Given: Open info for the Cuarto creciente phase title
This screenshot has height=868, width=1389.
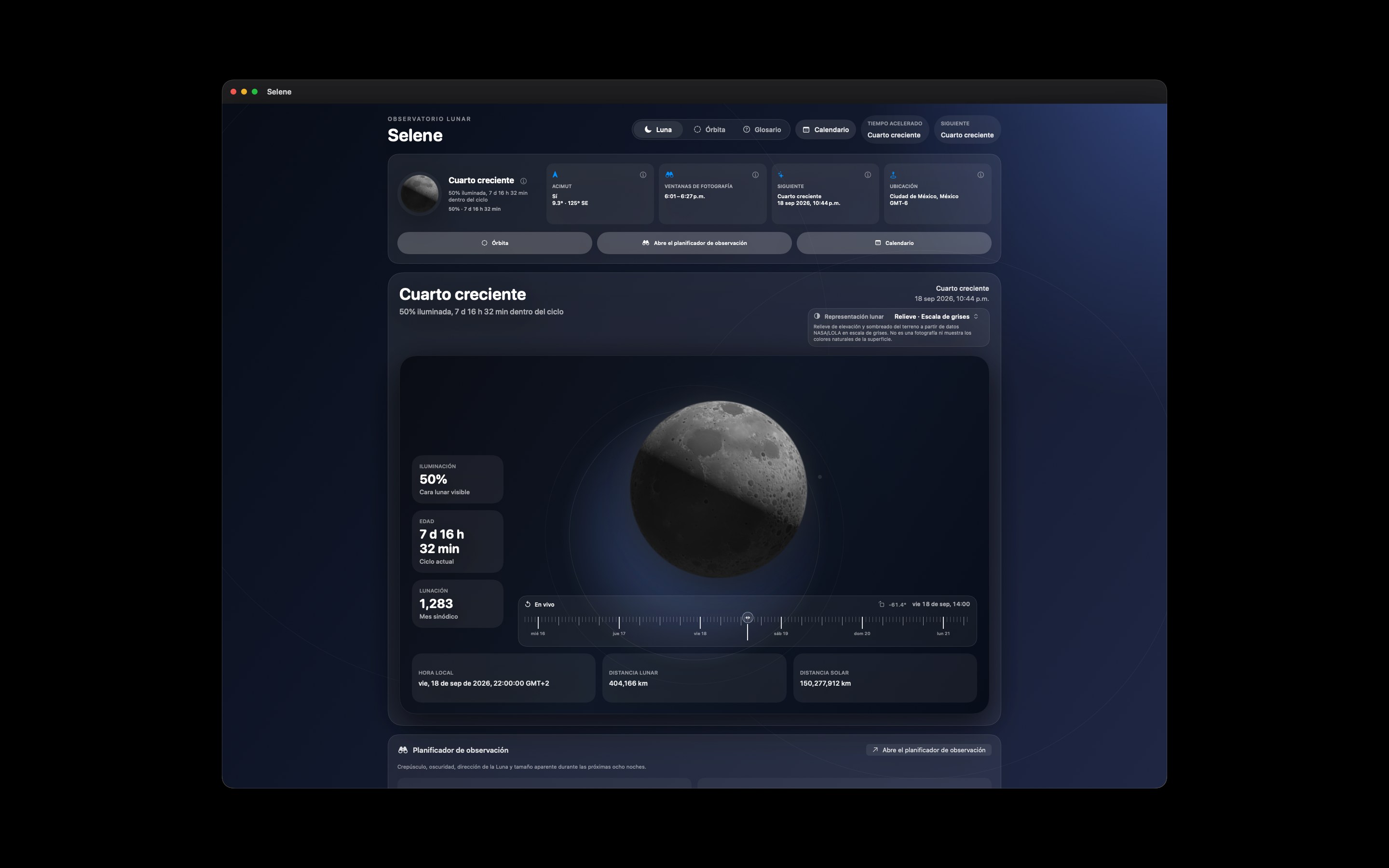Looking at the screenshot, I should 523,181.
